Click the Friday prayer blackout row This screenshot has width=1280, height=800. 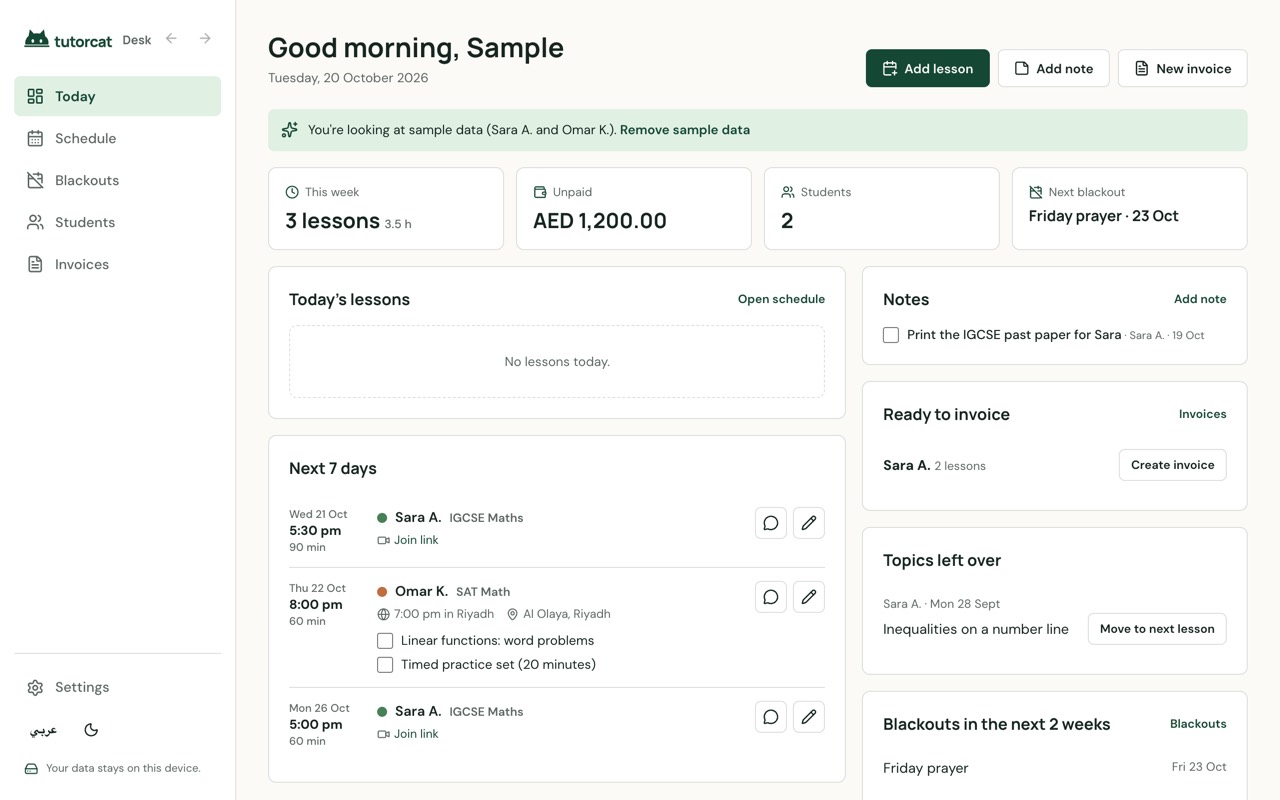[1055, 768]
